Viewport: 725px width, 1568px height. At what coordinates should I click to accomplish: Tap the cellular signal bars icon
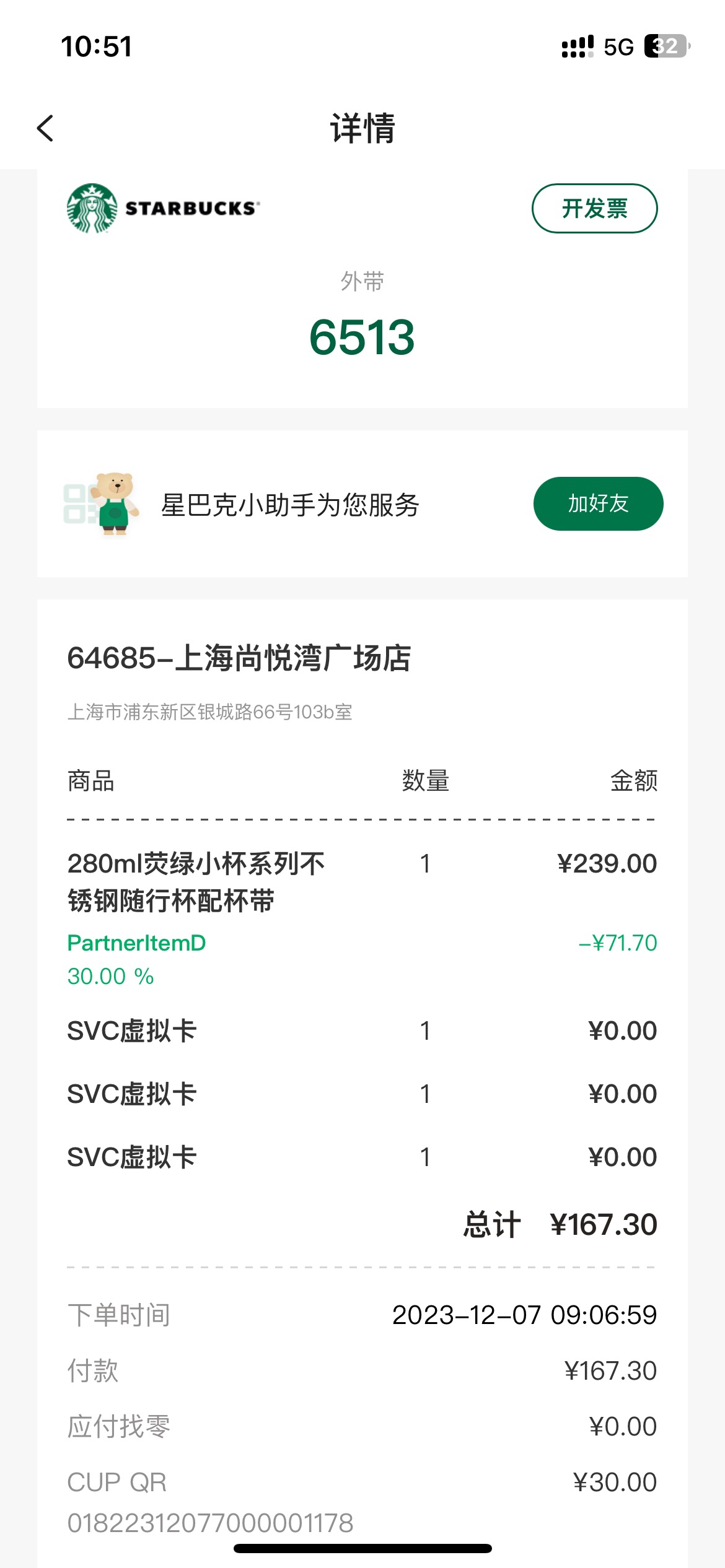coord(578,47)
